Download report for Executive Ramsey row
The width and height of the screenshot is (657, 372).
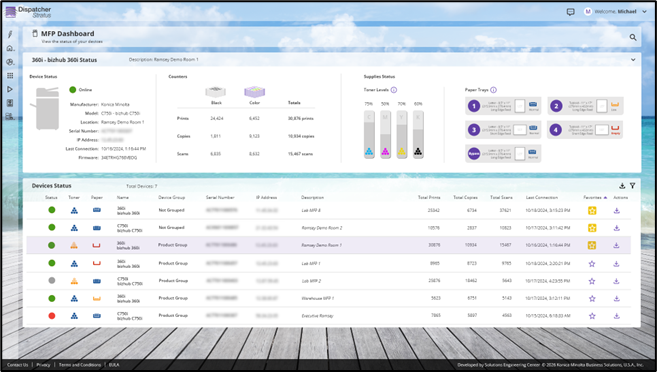click(616, 316)
